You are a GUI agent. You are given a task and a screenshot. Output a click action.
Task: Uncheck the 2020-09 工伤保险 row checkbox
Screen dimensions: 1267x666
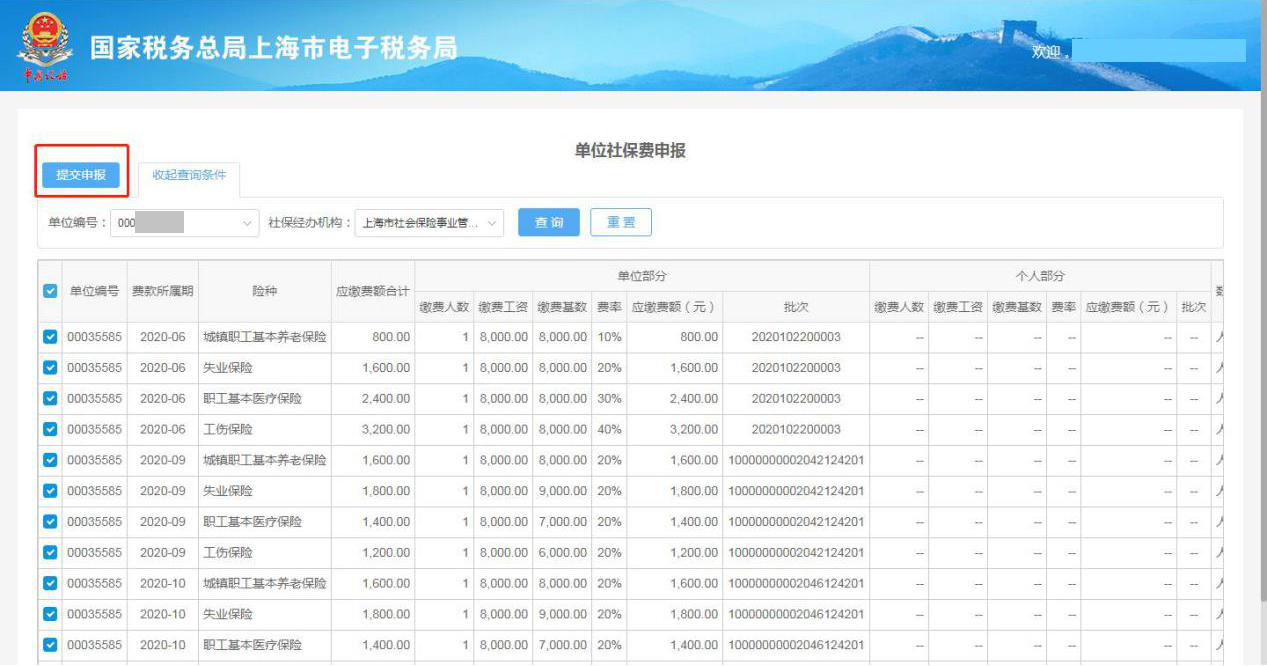tap(50, 553)
